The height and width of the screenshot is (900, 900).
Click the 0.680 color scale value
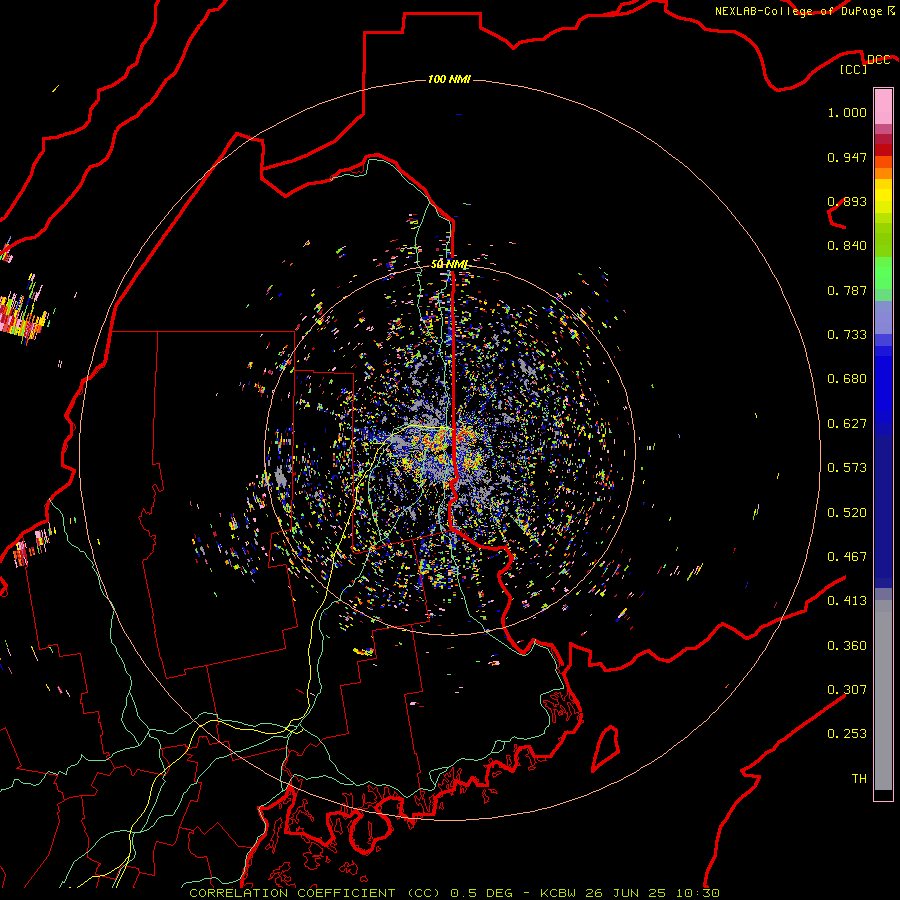847,379
